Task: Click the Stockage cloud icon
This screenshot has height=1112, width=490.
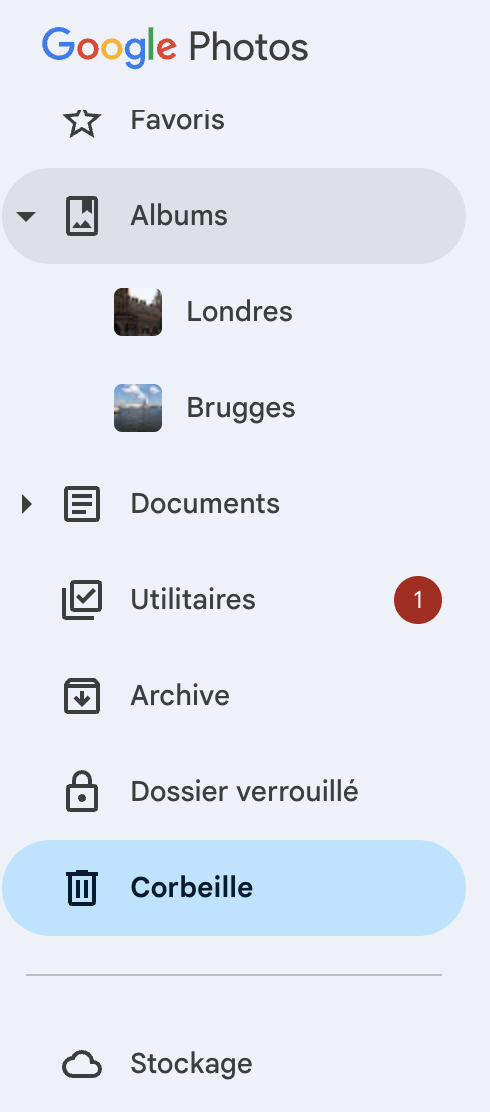Action: pos(82,1064)
